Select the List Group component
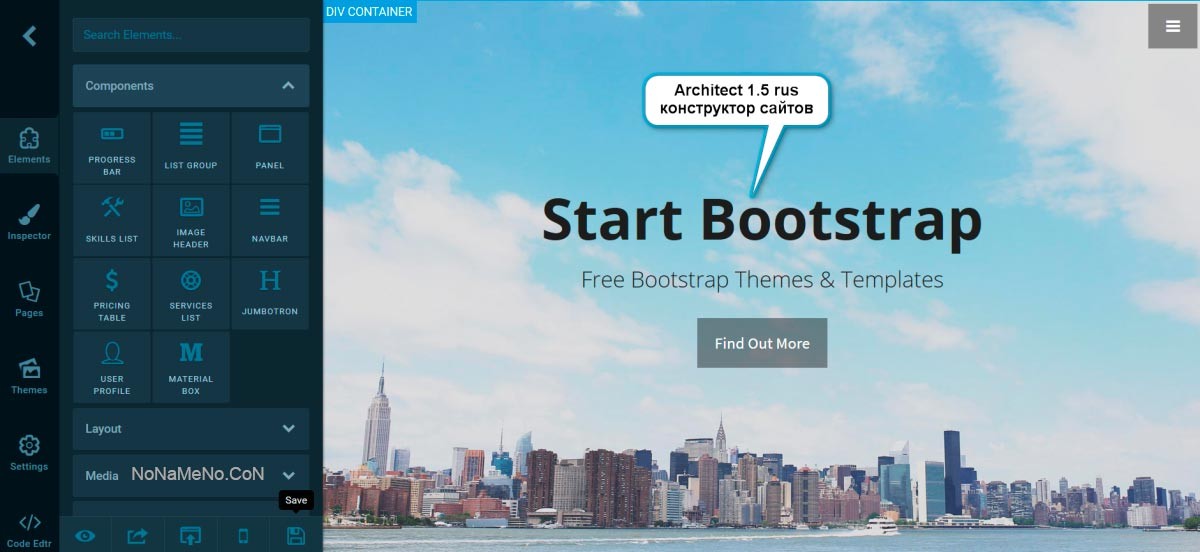The height and width of the screenshot is (552, 1200). 190,148
